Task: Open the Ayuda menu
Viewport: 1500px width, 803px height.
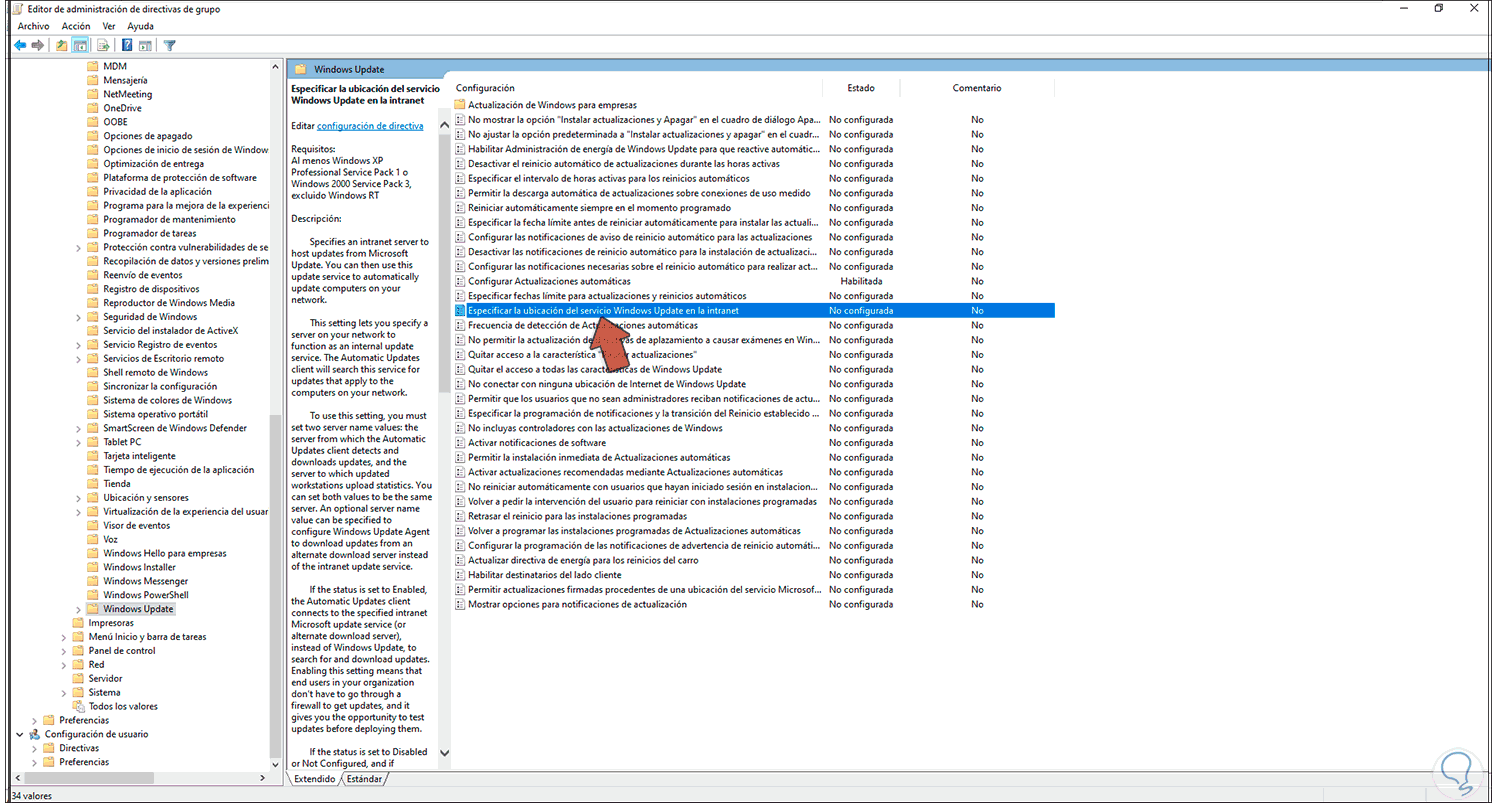Action: coord(141,26)
